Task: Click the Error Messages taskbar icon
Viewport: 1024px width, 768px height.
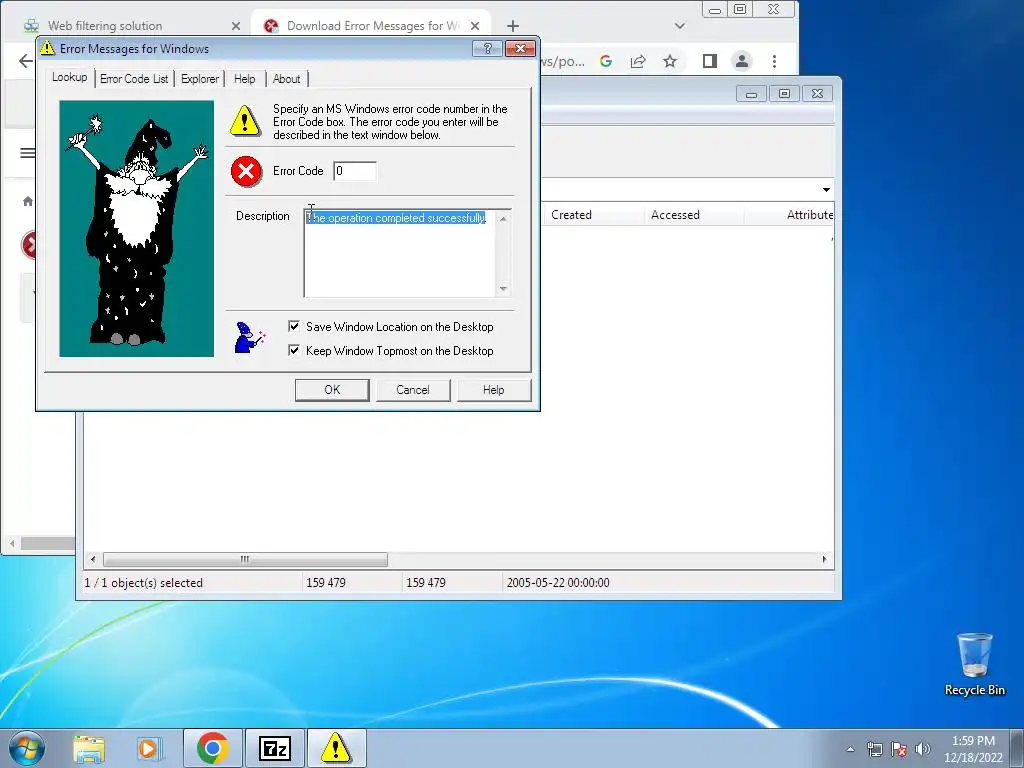Action: coord(336,748)
